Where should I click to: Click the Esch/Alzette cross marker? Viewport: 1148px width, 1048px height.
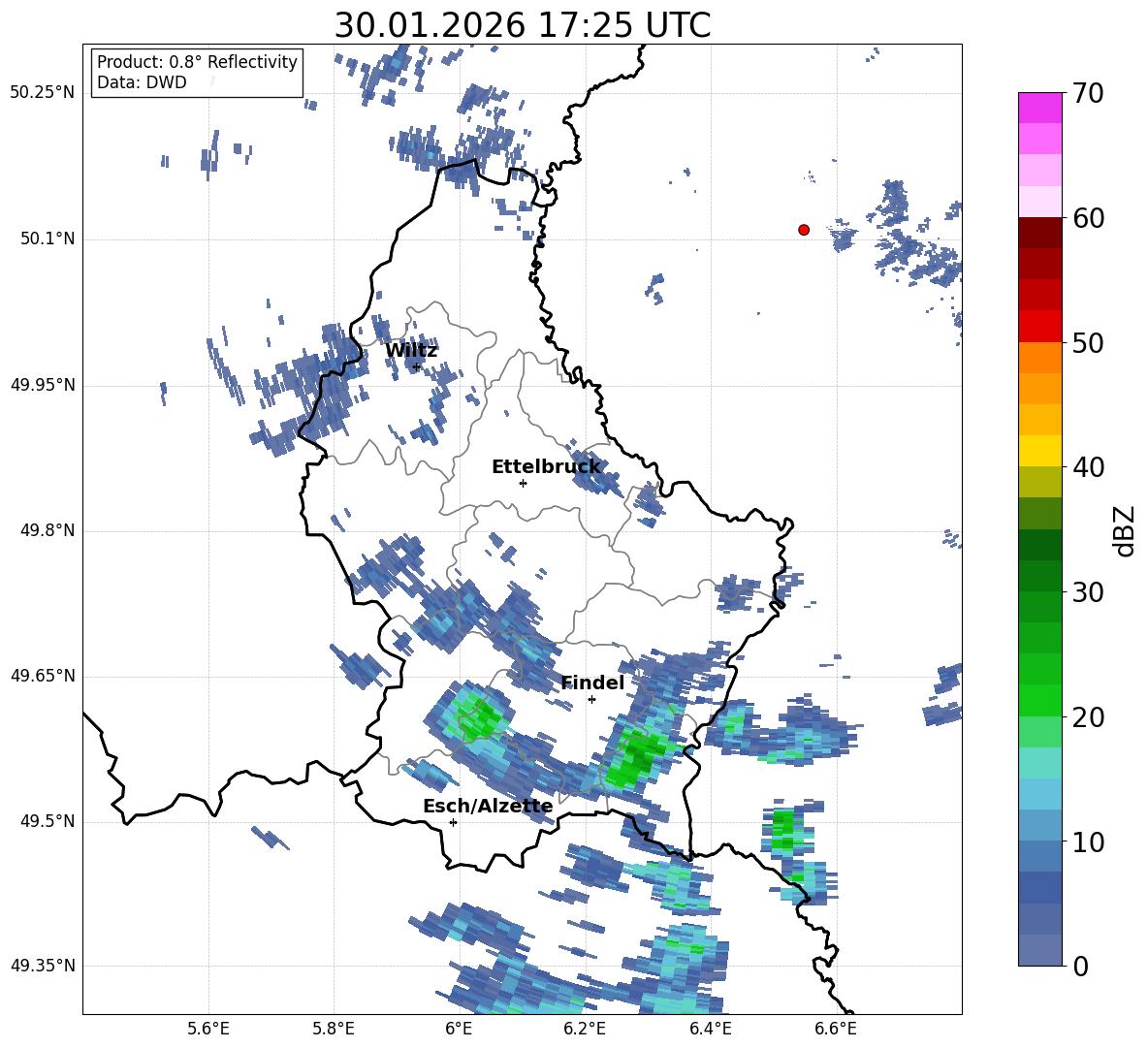[453, 822]
